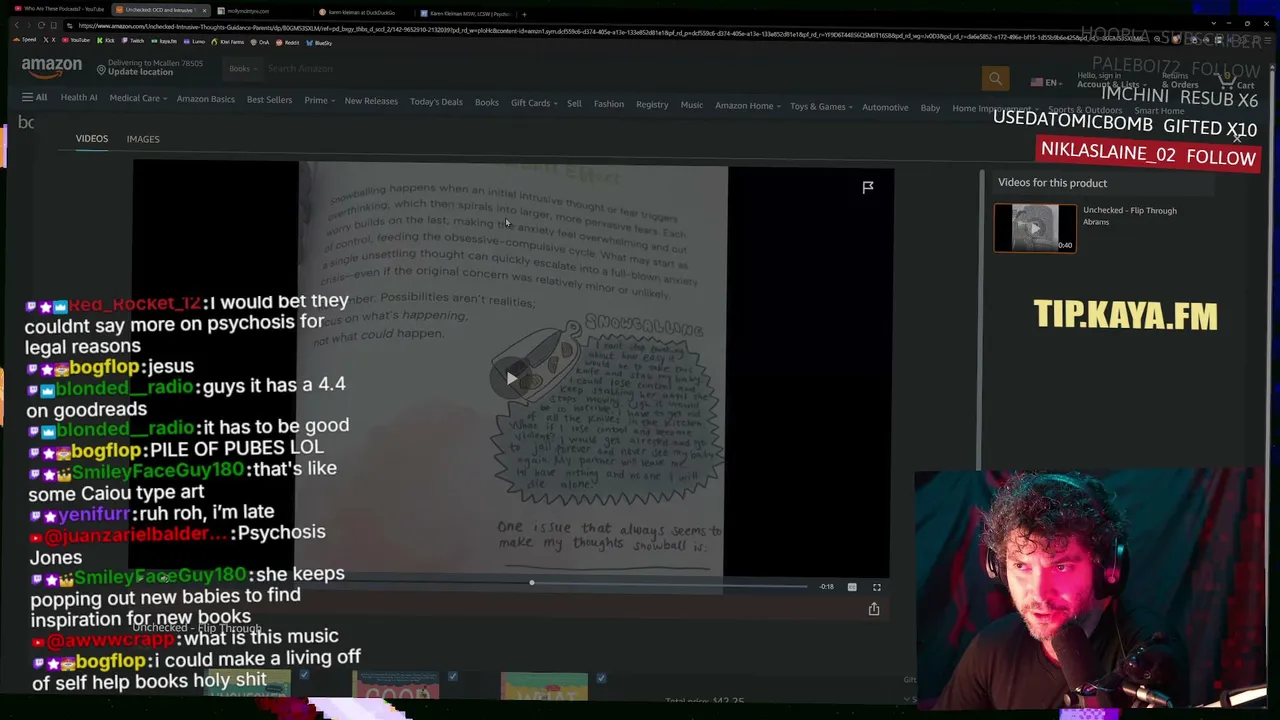1280x720 pixels.
Task: Expand the Medical Care menu
Action: pos(138,99)
